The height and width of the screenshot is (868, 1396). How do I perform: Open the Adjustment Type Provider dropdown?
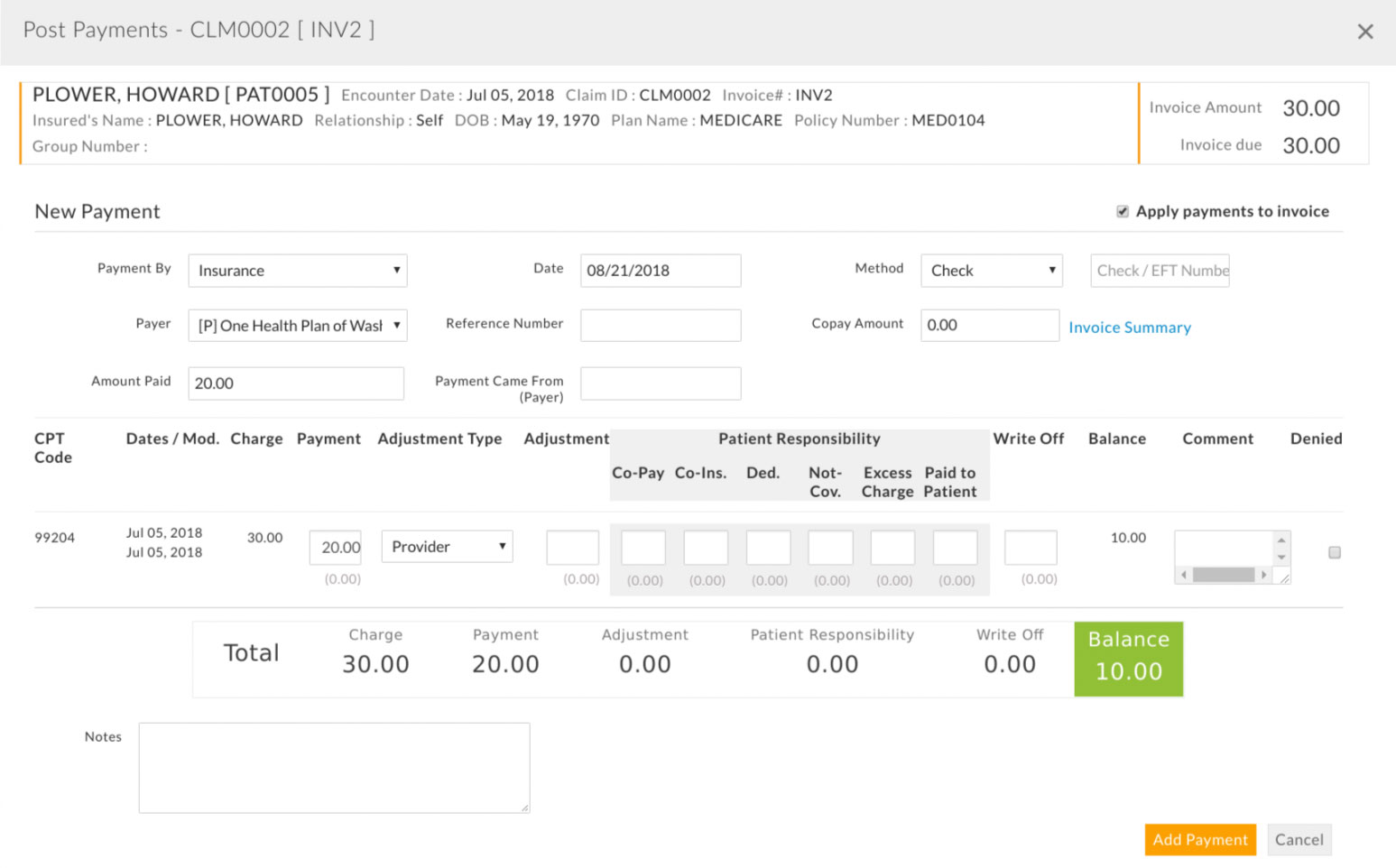[447, 547]
